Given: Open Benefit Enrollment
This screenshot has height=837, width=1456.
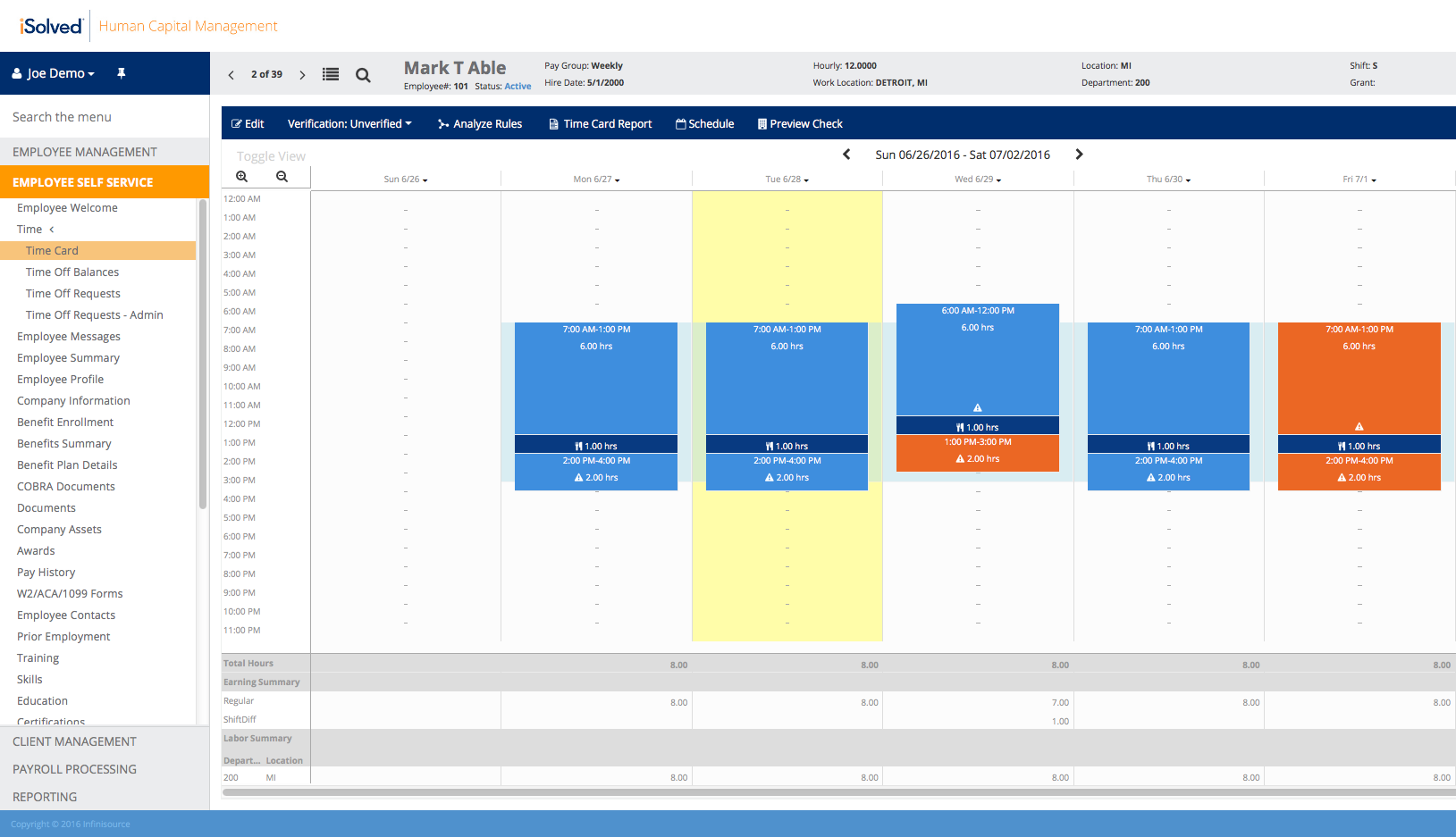Looking at the screenshot, I should [65, 423].
